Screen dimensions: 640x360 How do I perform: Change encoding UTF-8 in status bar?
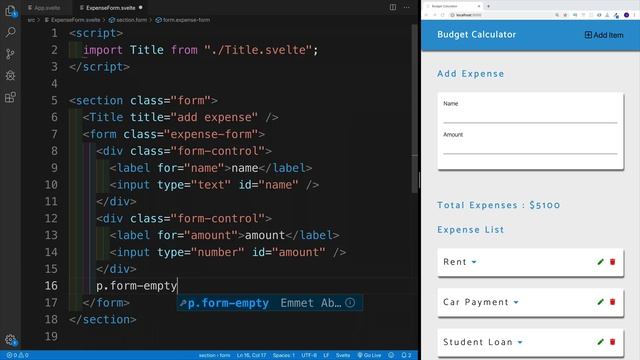[x=309, y=356]
